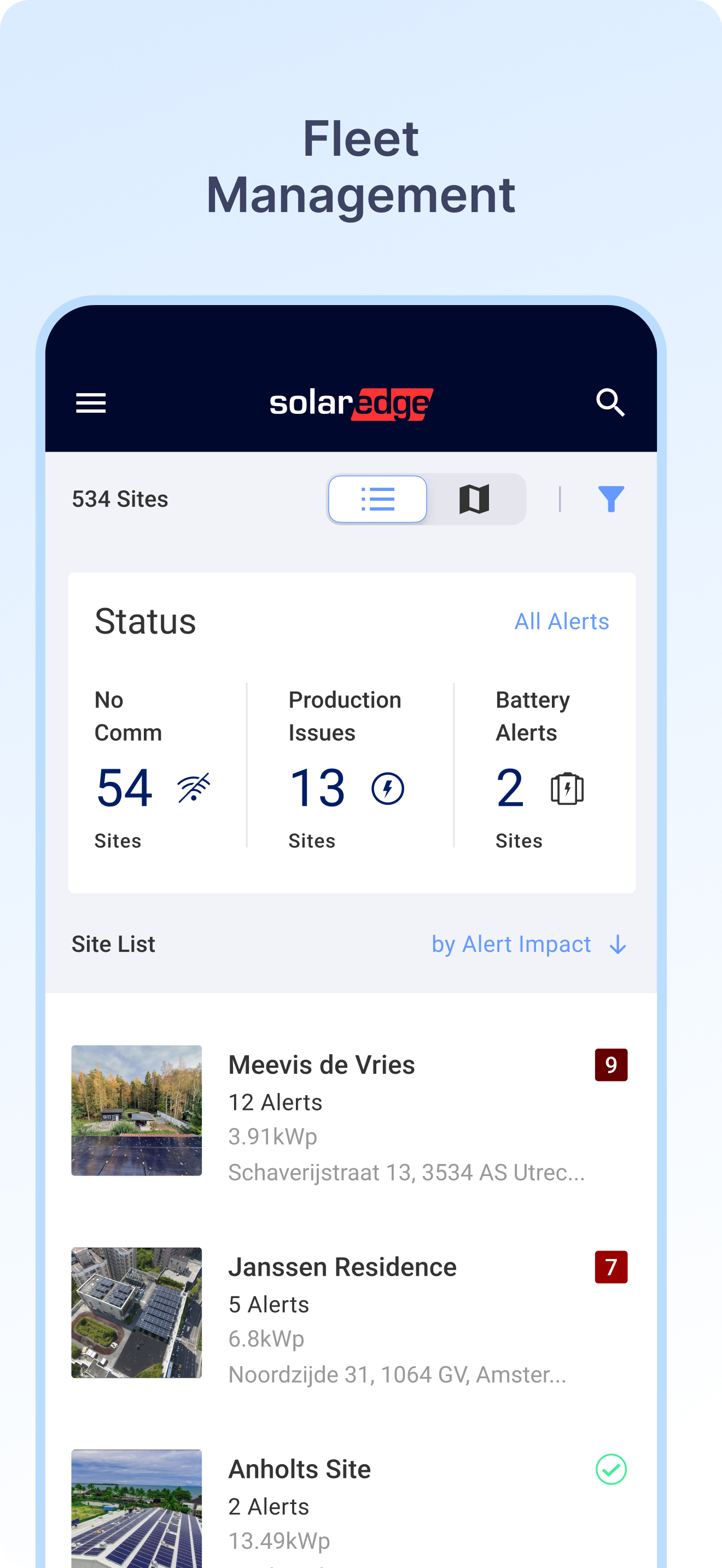View the 54 No Comm sites
The height and width of the screenshot is (1568, 722).
[125, 788]
